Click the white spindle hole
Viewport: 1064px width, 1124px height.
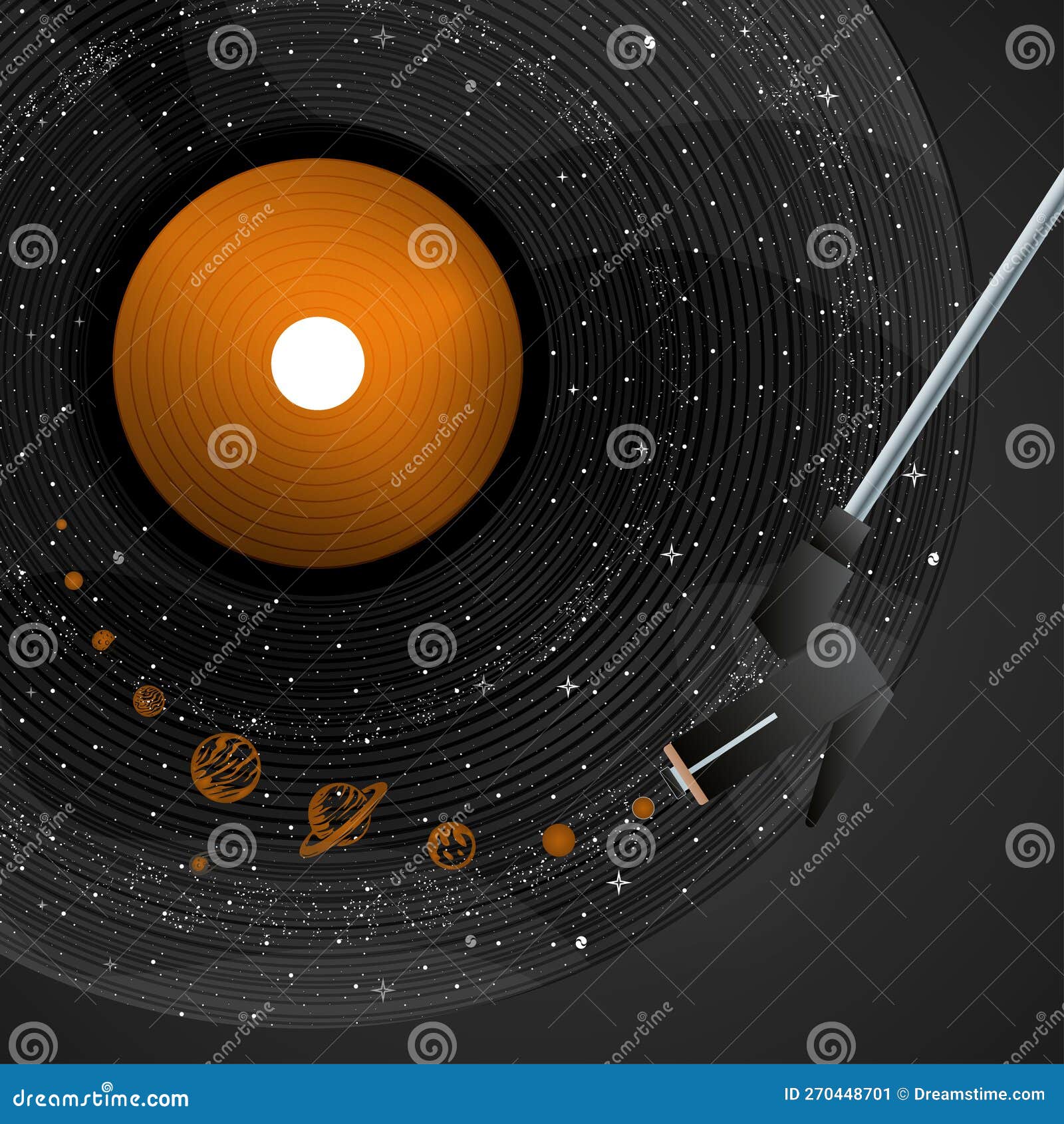318,364
